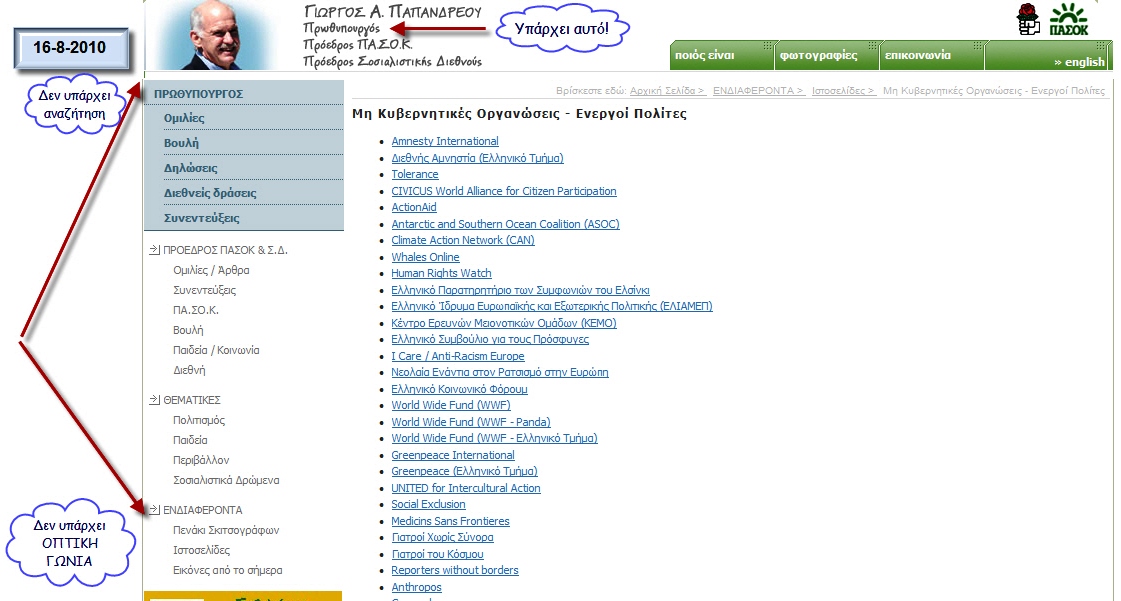Open Ομιλίες / Άρθρα sidebar item
Viewport: 1121px width, 601px height.
211,270
